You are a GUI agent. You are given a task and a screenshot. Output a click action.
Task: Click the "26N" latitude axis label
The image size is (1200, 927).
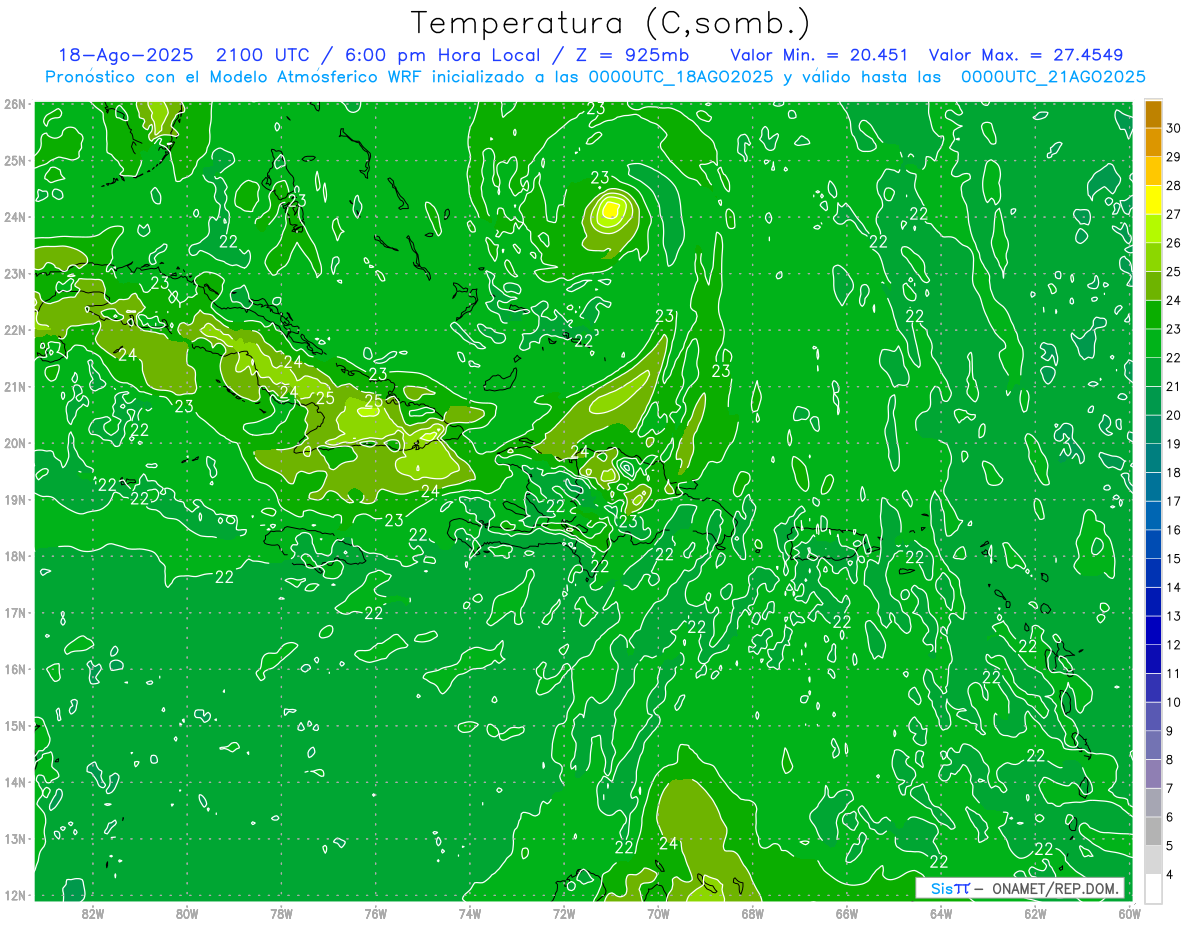16,104
